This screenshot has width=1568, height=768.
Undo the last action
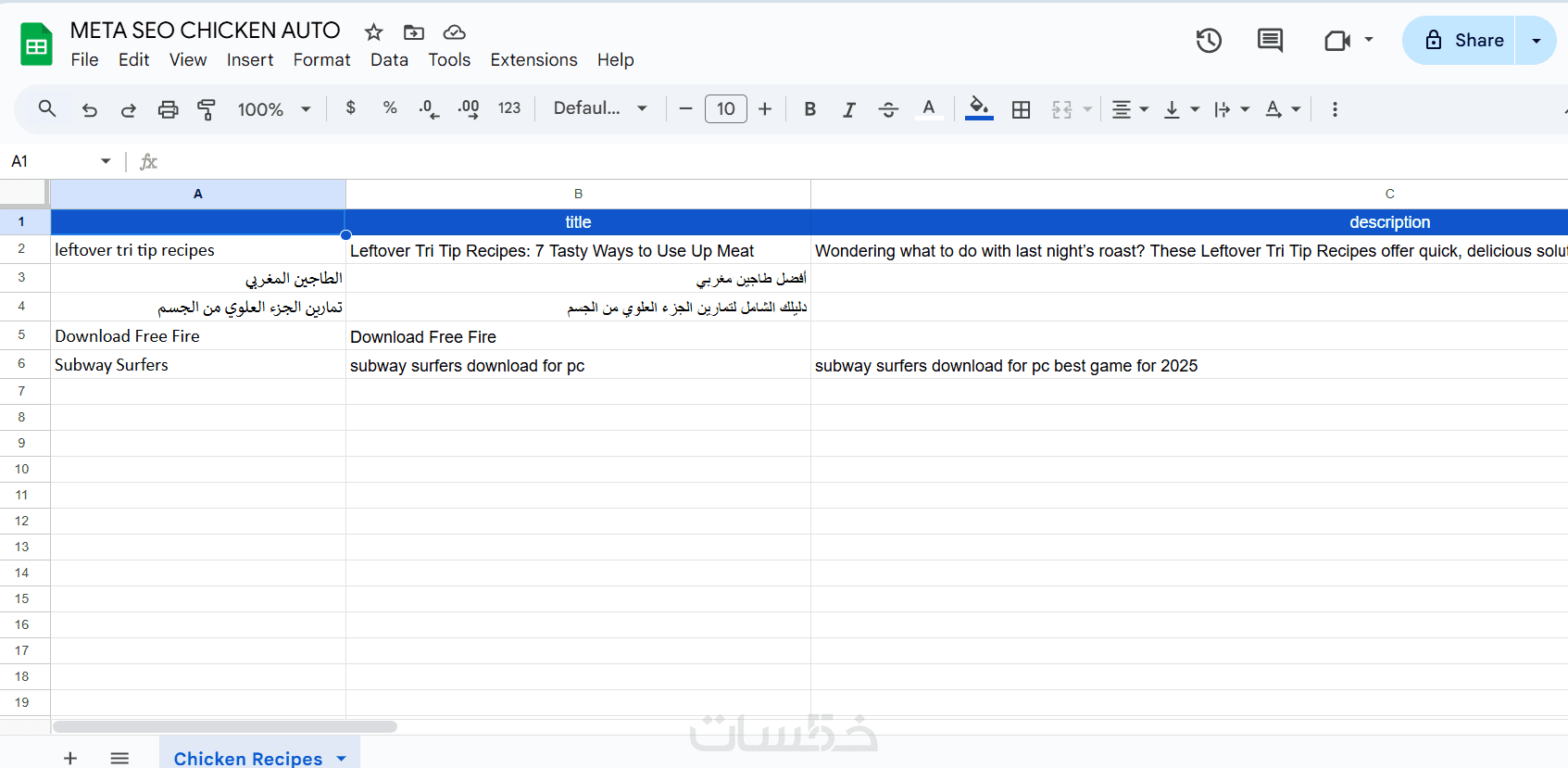click(x=90, y=109)
